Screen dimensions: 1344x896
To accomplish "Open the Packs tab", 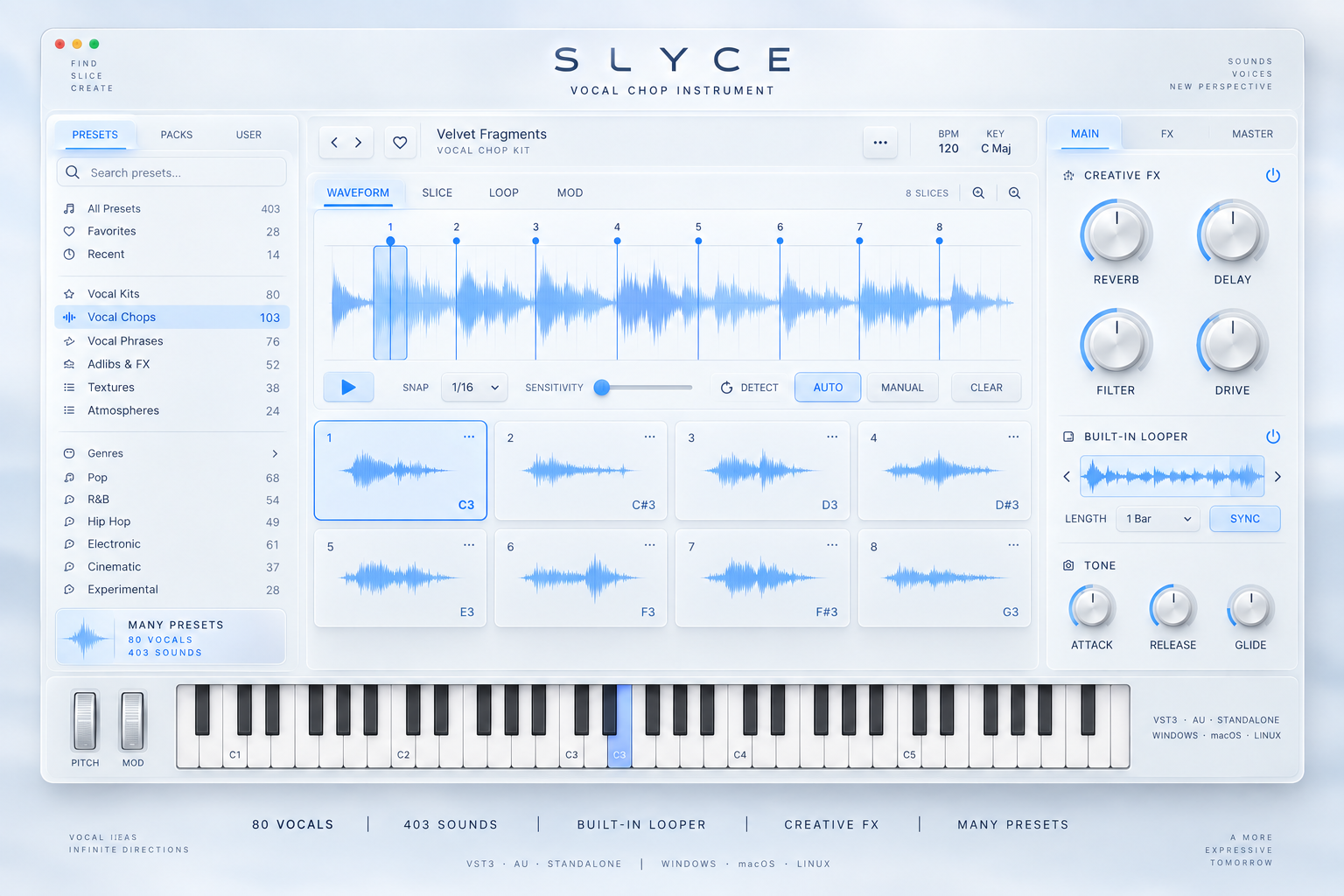I will [x=177, y=135].
